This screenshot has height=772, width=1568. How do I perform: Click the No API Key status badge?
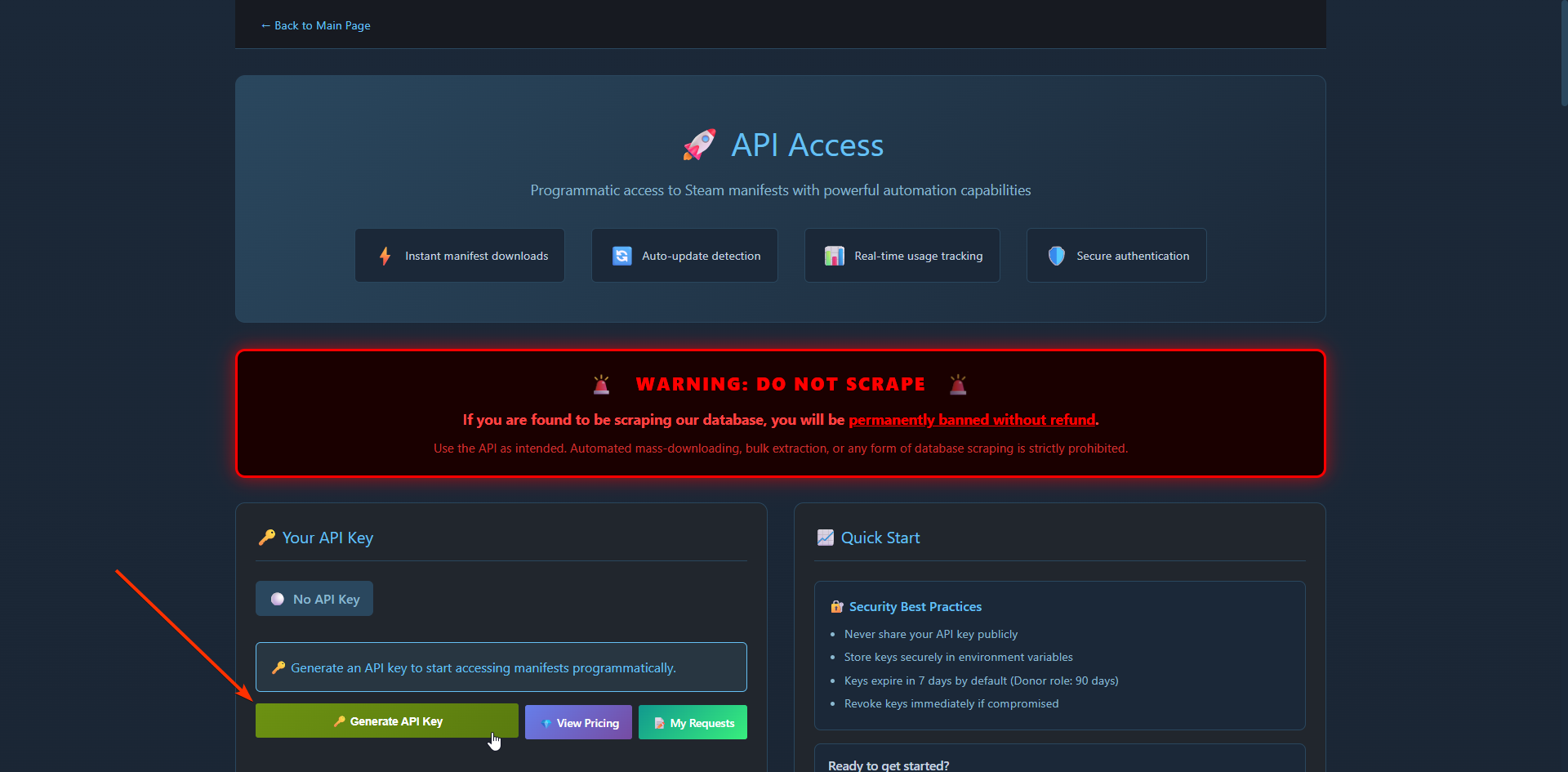pyautogui.click(x=314, y=599)
